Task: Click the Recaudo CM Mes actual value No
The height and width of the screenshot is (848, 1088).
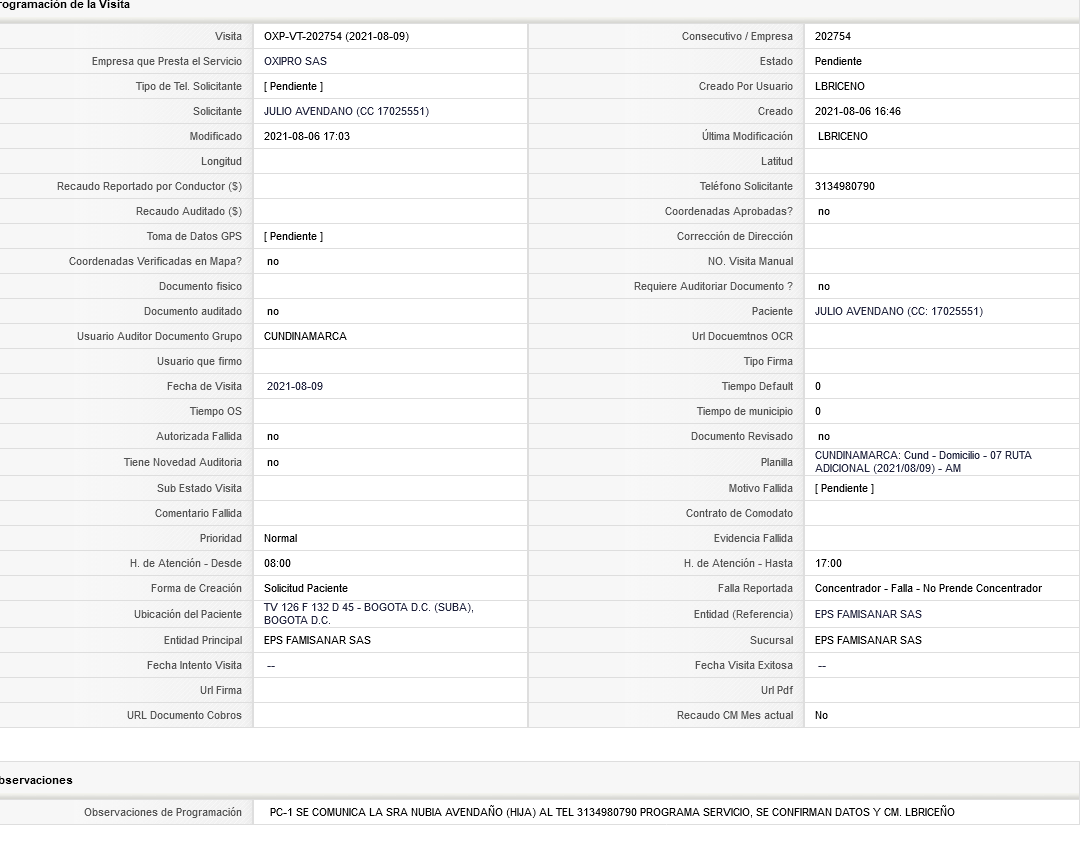Action: [822, 715]
